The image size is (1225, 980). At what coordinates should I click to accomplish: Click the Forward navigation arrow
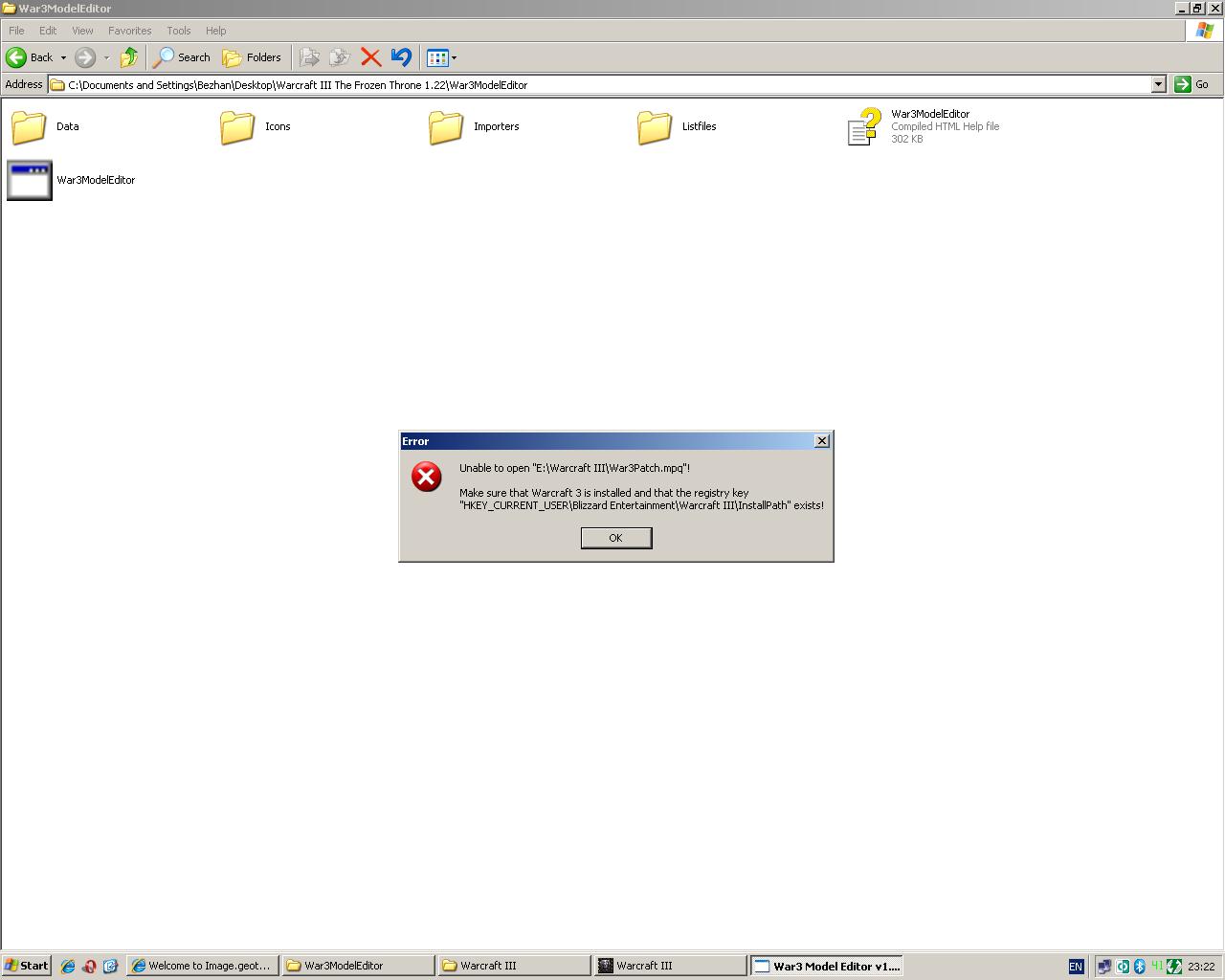coord(85,57)
